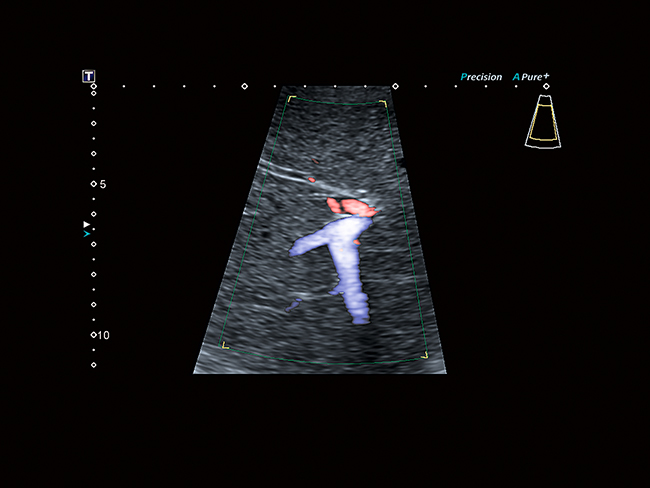This screenshot has height=488, width=650.
Task: Click the tiny red flow speck above vessel
Action: pos(312,180)
